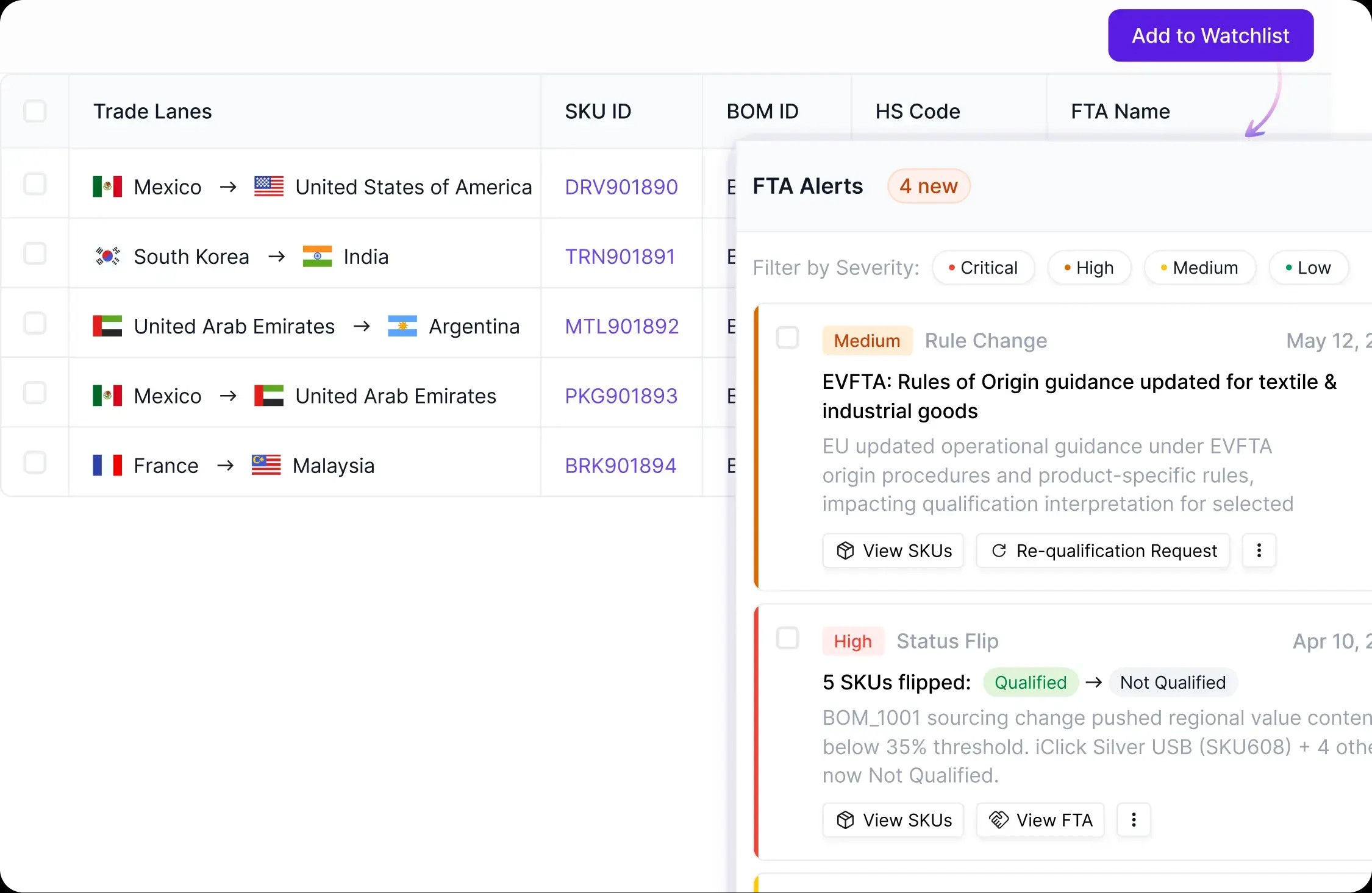Click the Not Qualified status pill
The height and width of the screenshot is (893, 1372).
pos(1173,682)
